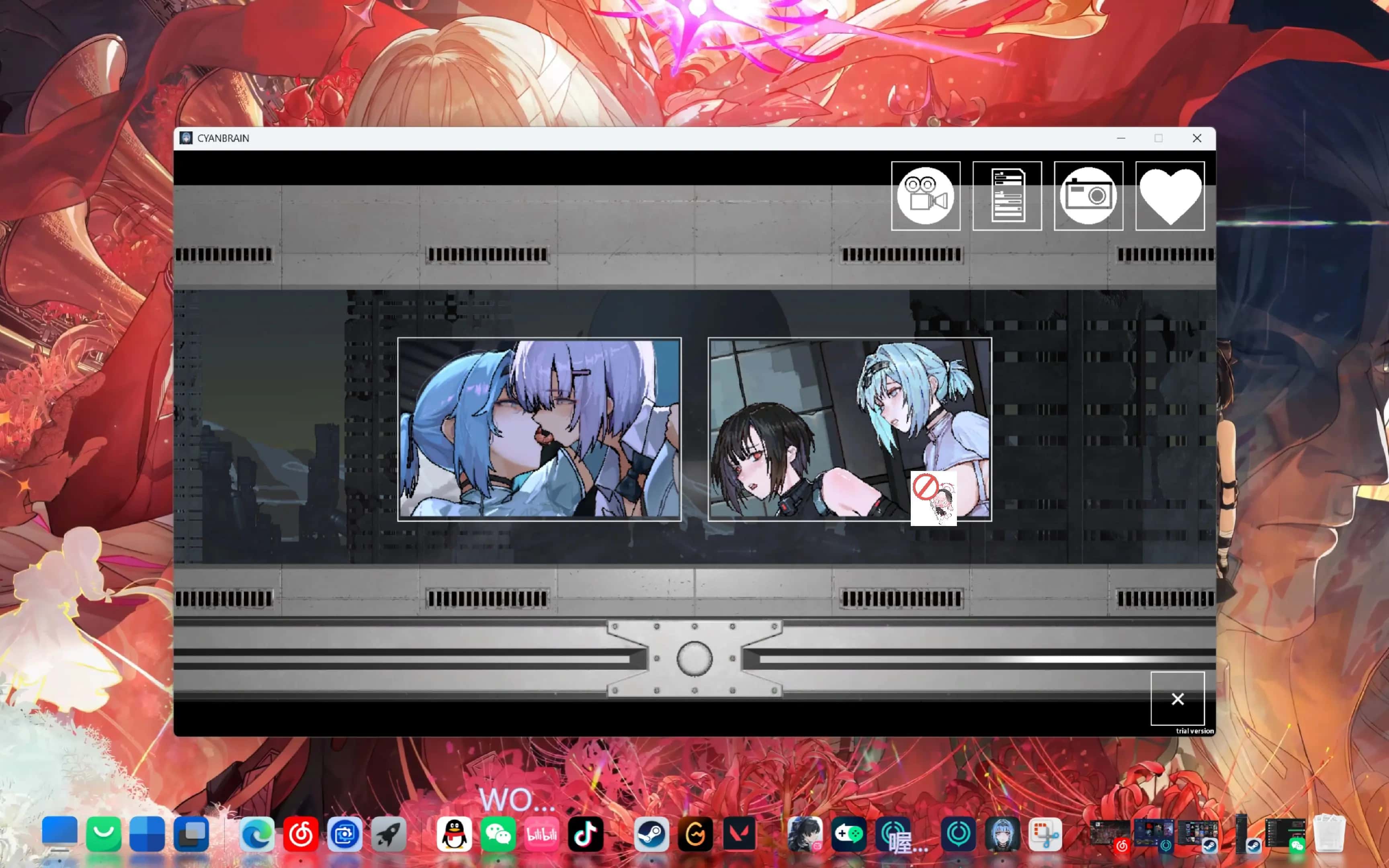Open Steam from the dock
This screenshot has height=868, width=1389.
(x=651, y=833)
